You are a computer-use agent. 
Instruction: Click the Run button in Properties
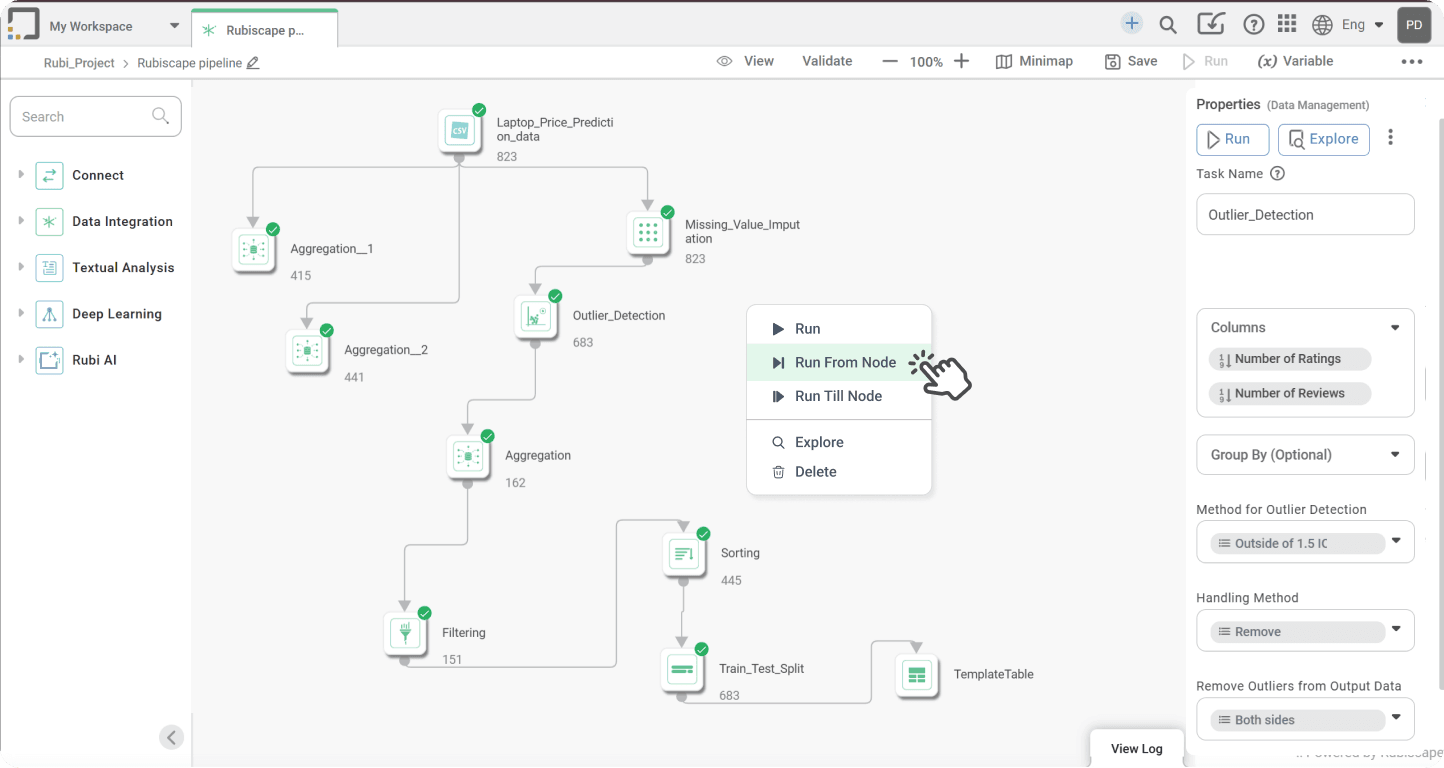pos(1232,140)
